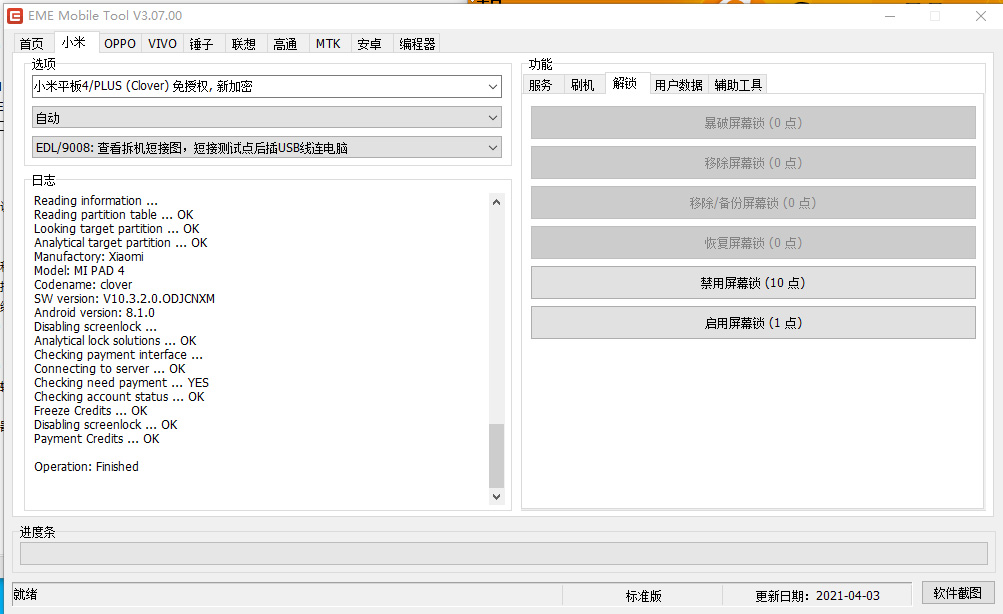The image size is (1003, 614).
Task: Click the log scrollbar thumb
Action: point(496,455)
